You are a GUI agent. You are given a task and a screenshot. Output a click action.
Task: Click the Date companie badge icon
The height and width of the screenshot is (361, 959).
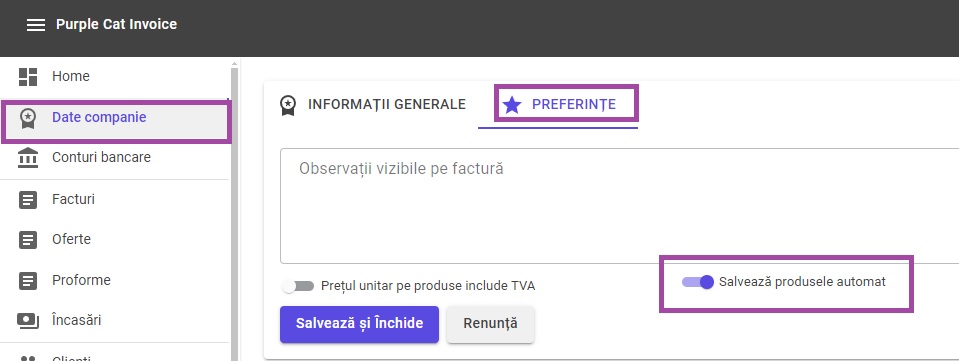28,117
